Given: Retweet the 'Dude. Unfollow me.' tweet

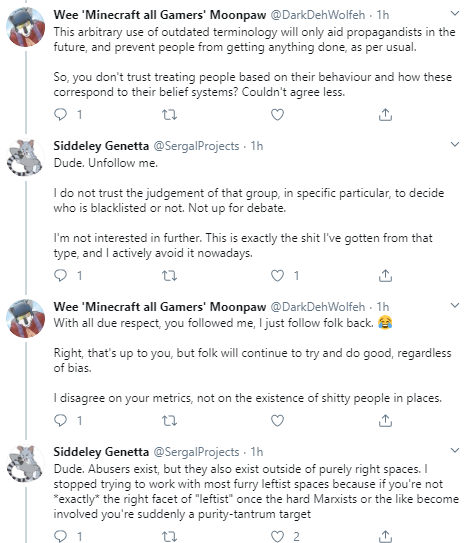Looking at the screenshot, I should point(170,276).
